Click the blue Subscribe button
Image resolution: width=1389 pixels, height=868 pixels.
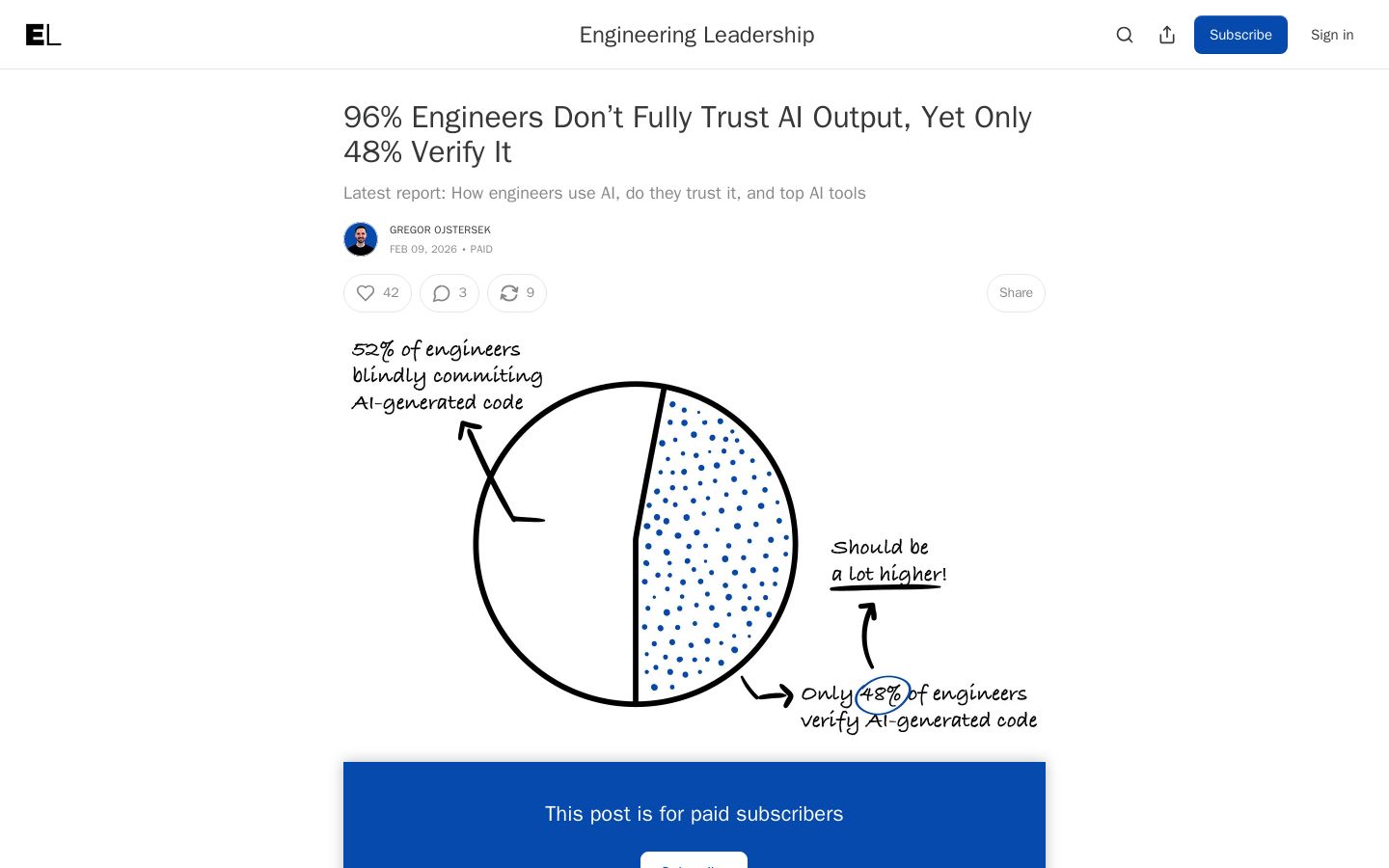point(1240,35)
